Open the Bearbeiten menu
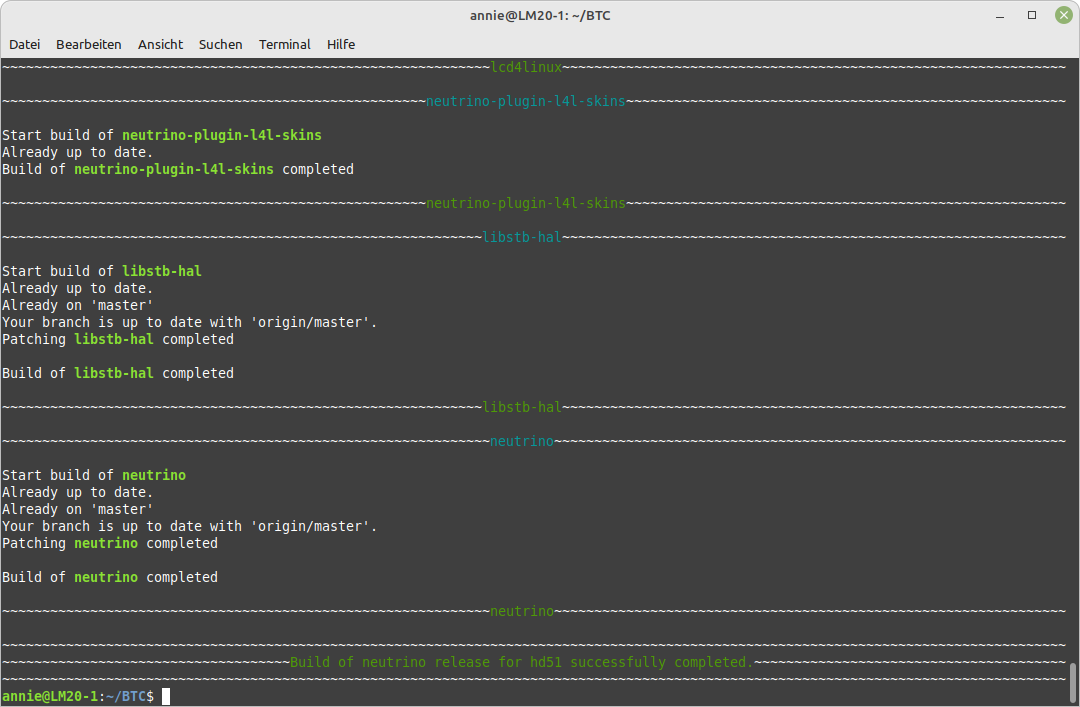 (x=89, y=44)
